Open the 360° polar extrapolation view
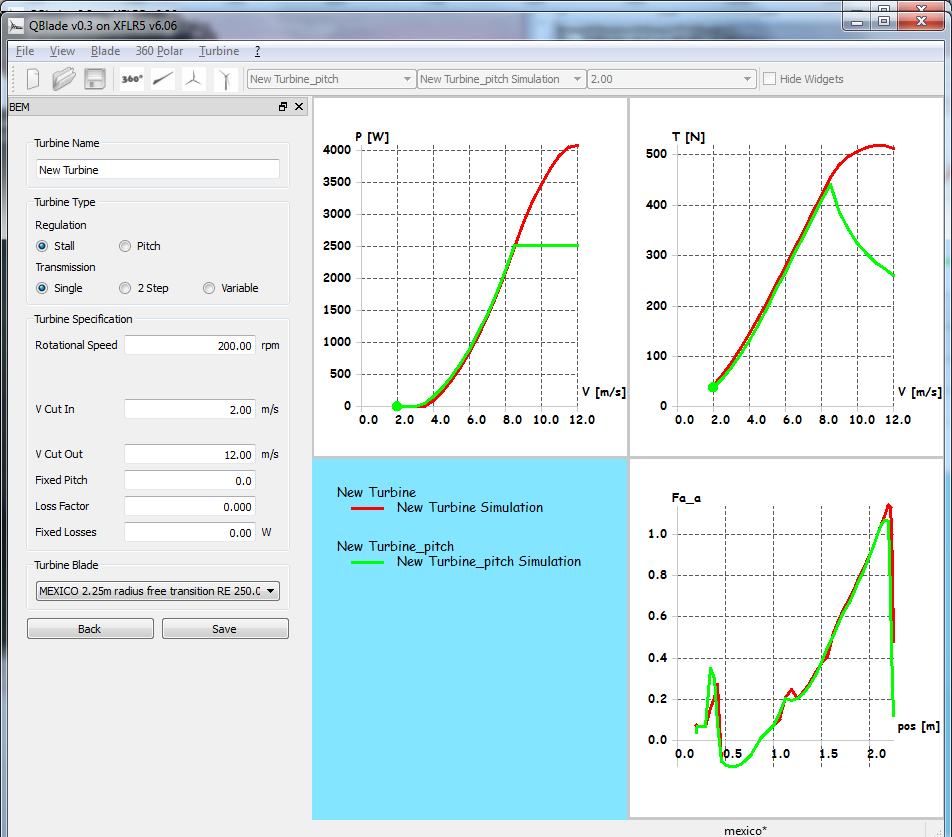952x837 pixels. point(132,79)
